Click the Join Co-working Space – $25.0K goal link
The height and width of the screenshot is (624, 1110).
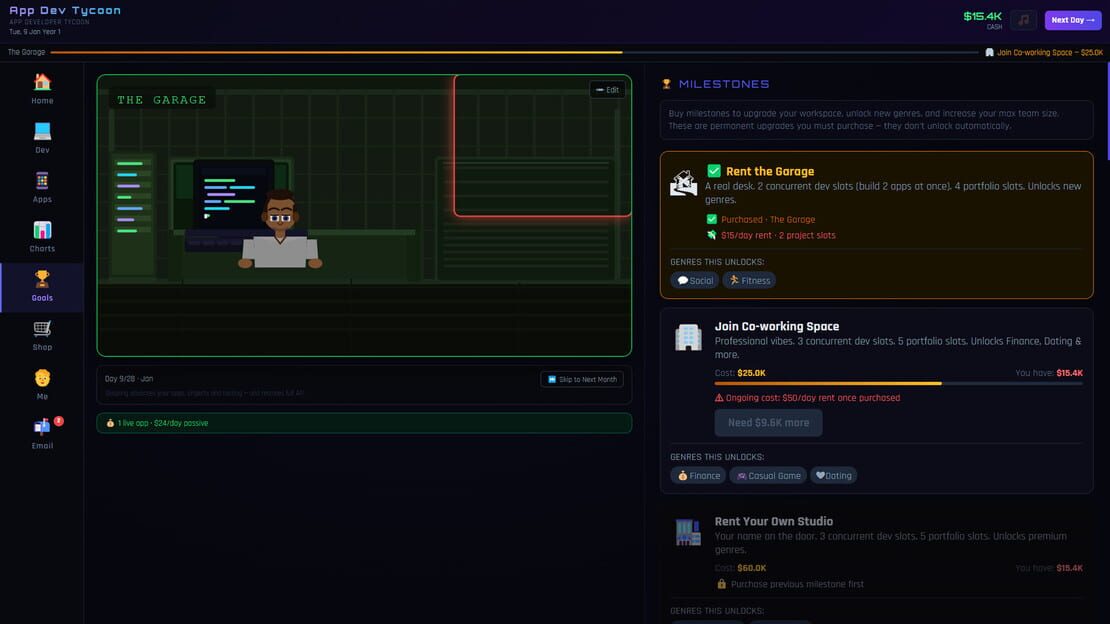[1044, 52]
